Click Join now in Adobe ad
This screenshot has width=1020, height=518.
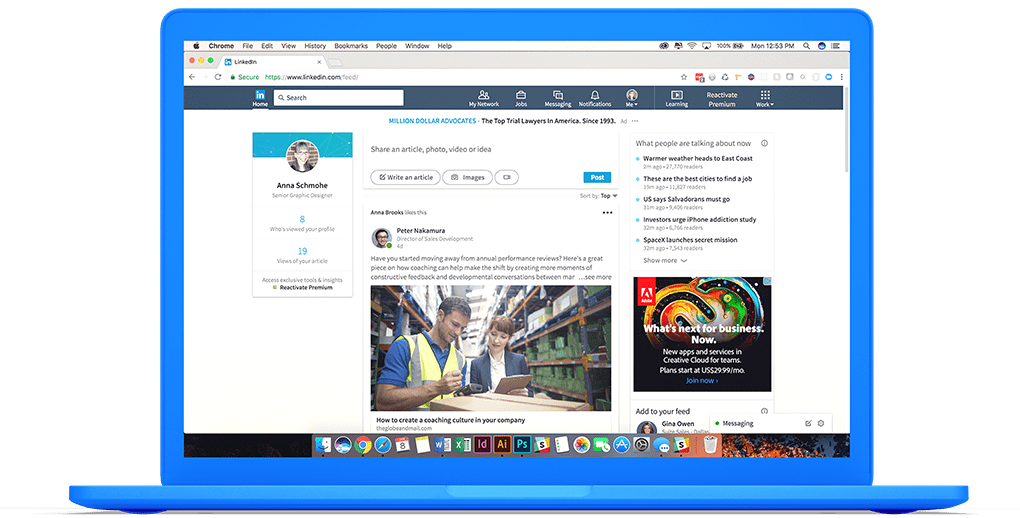pos(702,381)
